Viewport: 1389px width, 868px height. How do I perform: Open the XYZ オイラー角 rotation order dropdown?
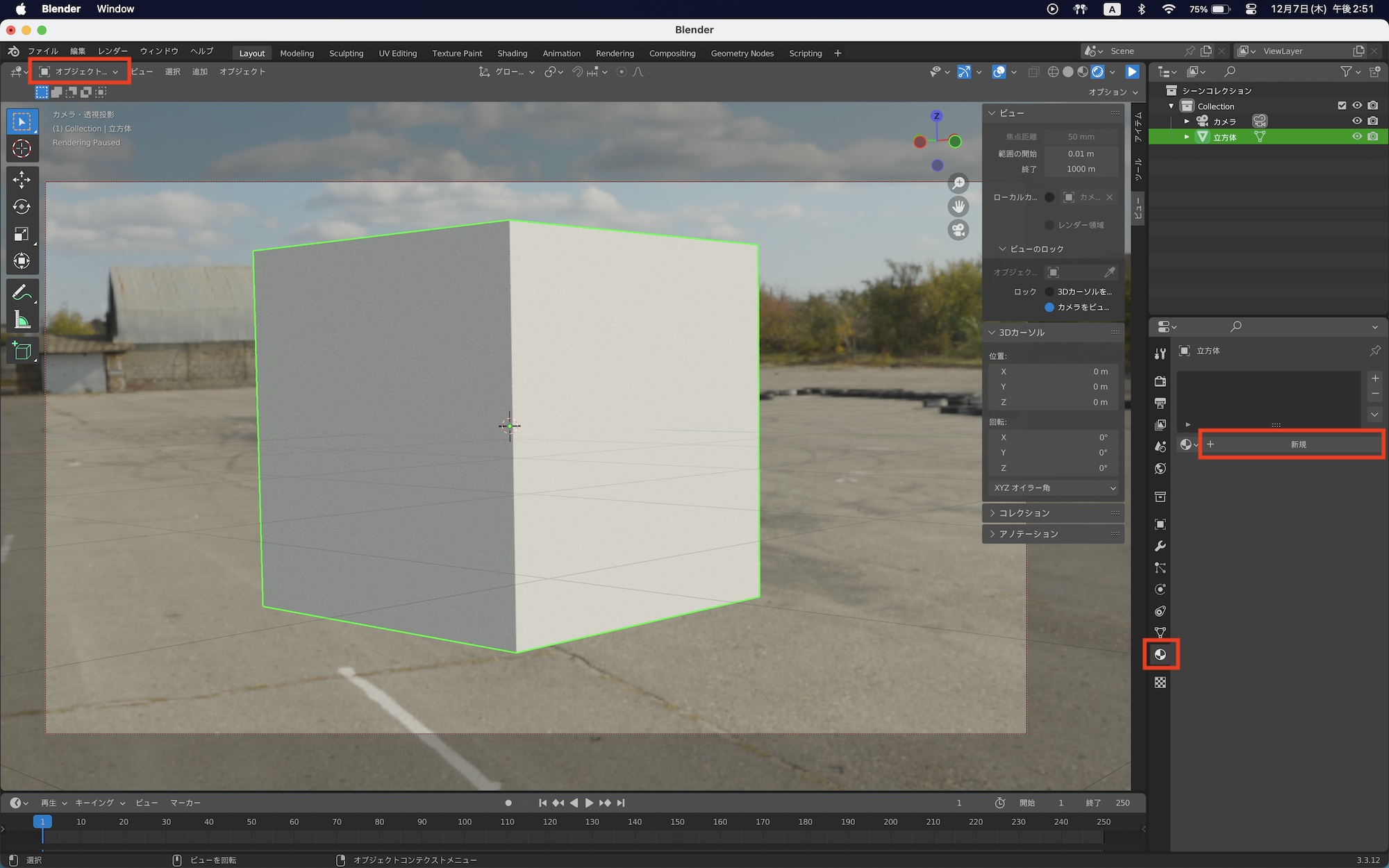(1053, 487)
